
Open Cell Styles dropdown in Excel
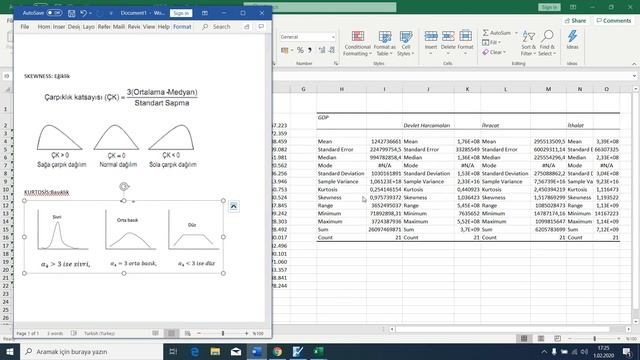coord(406,43)
